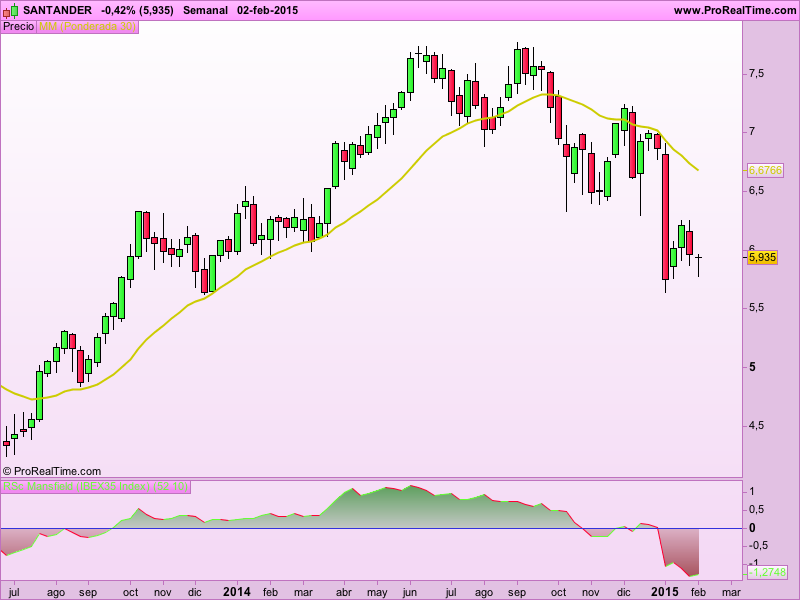Viewport: 800px width, 600px height.
Task: Click the -0,42% change value
Action: [118, 10]
